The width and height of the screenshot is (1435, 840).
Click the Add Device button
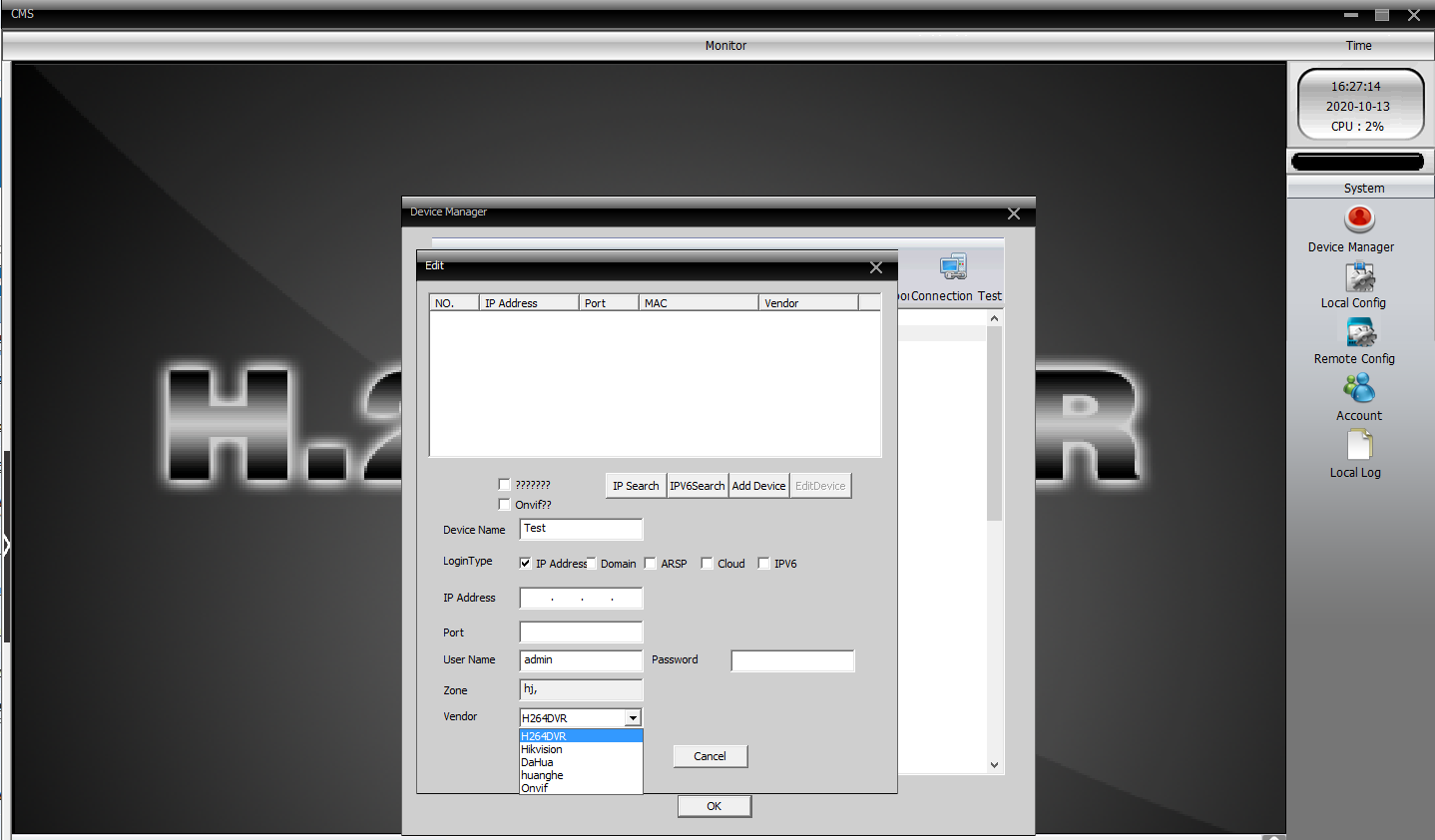pos(758,486)
